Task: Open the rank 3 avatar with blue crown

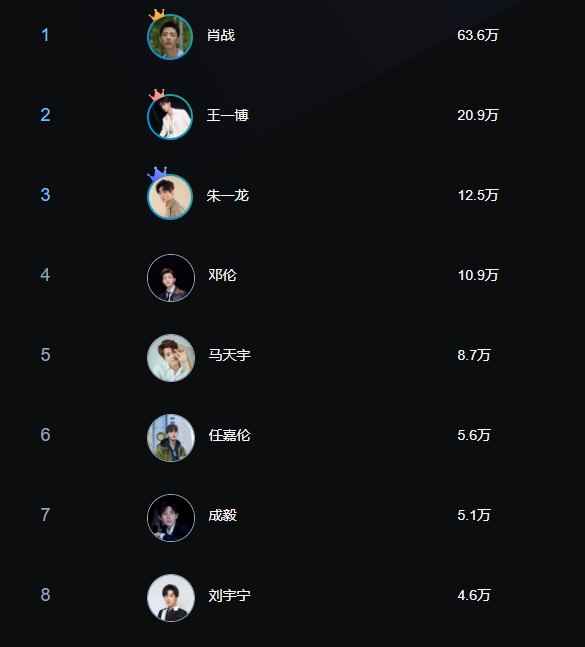Action: [170, 197]
